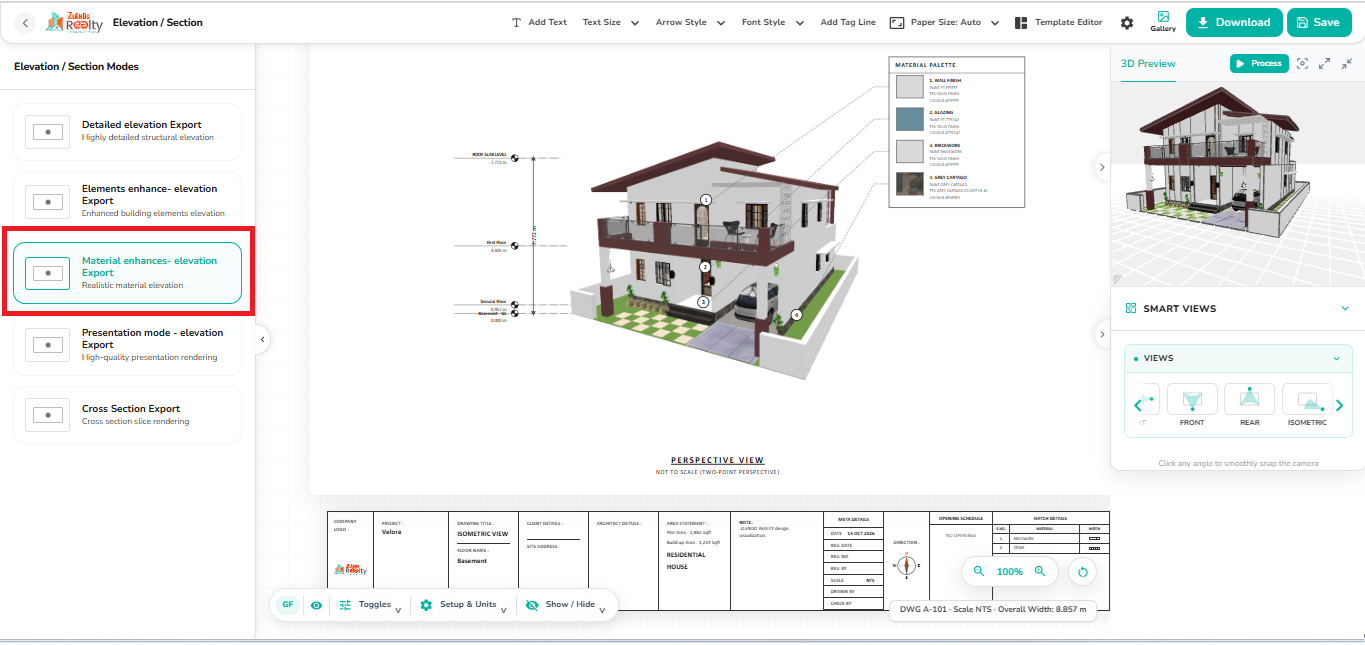Image resolution: width=1365 pixels, height=645 pixels.
Task: Select the FRONT view
Action: tap(1192, 405)
